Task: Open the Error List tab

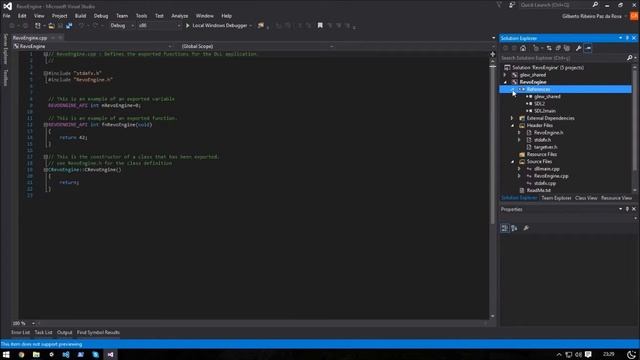Action: [x=20, y=332]
